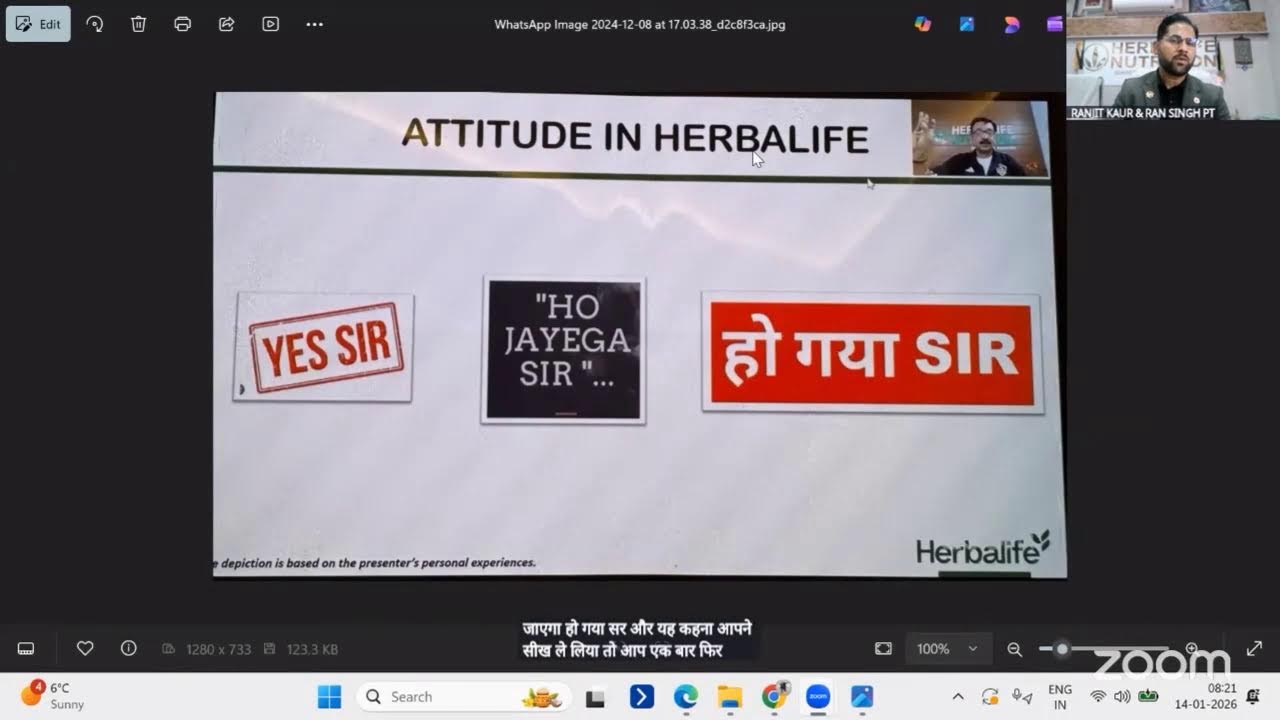
Task: Delete the image using the trash icon
Action: coord(139,24)
